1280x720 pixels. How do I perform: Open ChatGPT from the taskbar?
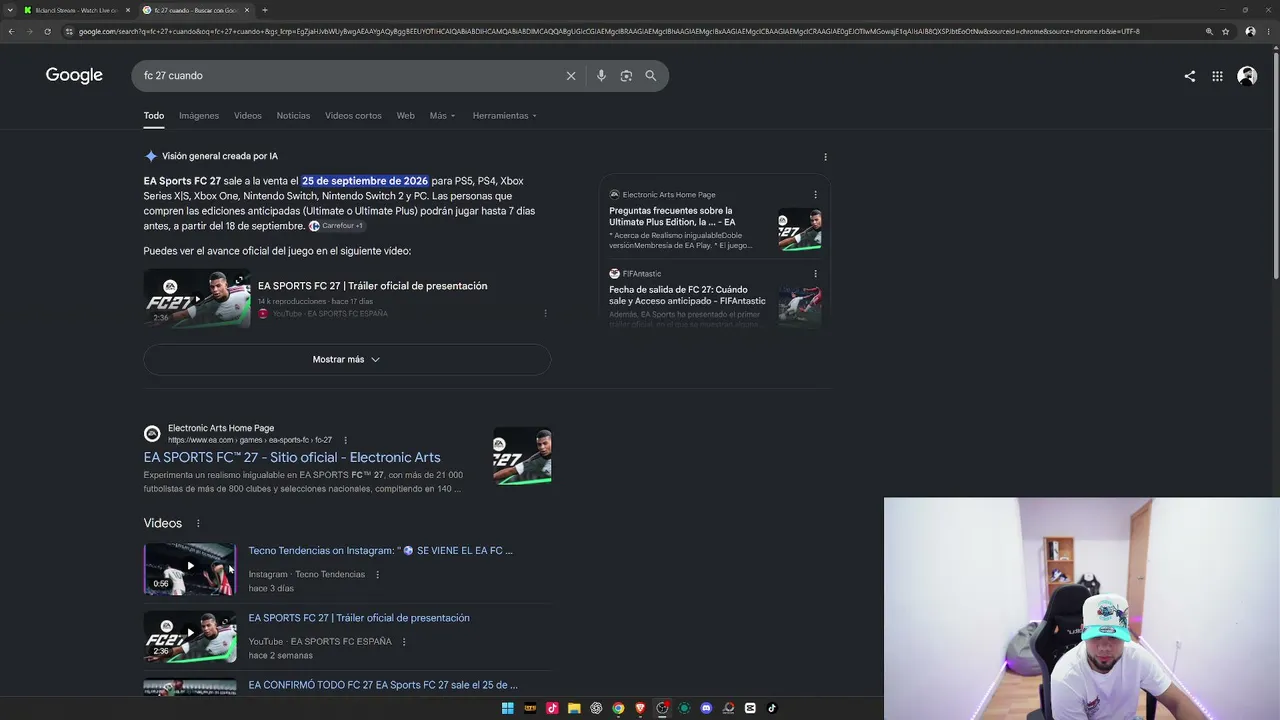pos(596,708)
